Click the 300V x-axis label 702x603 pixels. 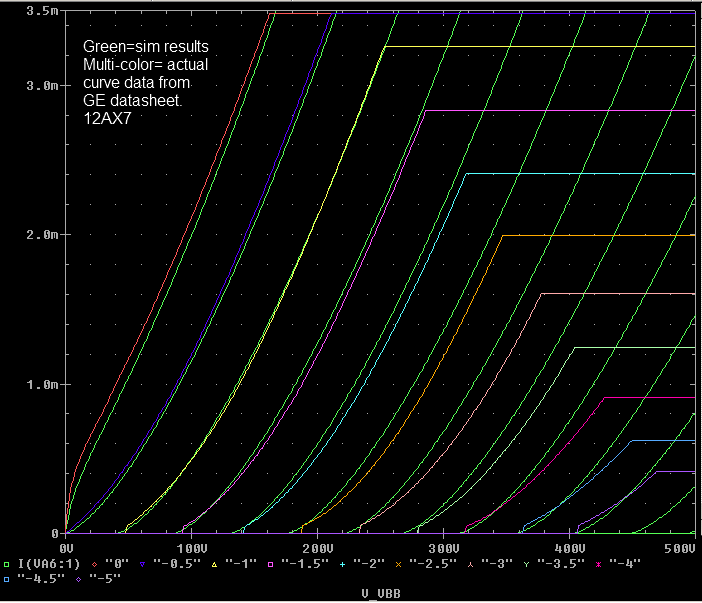(444, 548)
